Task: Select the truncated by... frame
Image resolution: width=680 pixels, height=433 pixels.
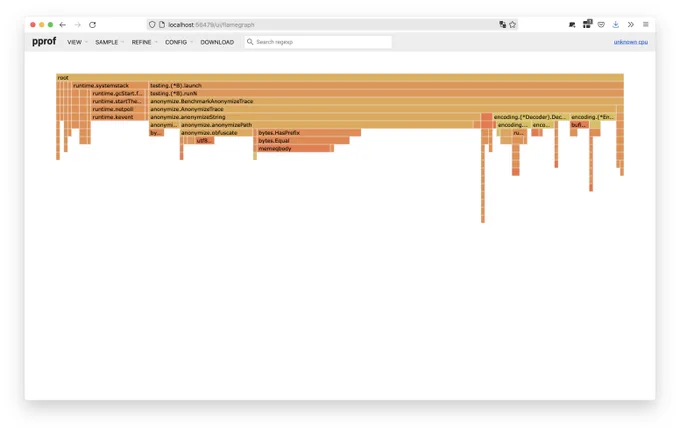Action: pyautogui.click(x=156, y=133)
